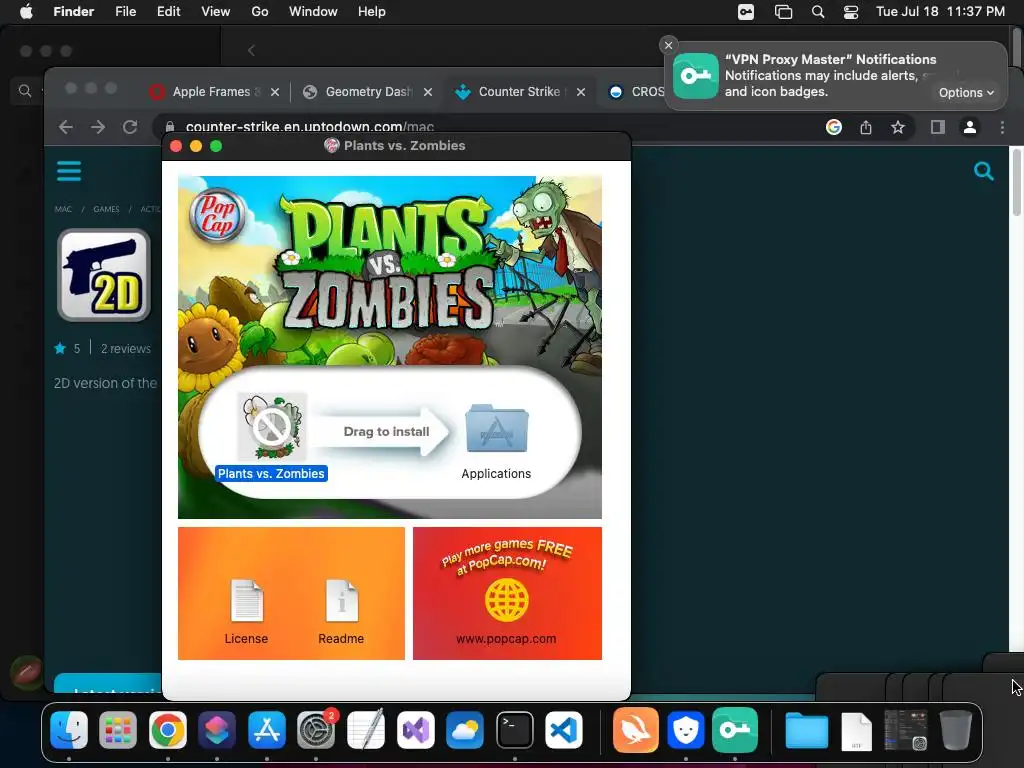Screen dimensions: 1024x768
Task: Open the Edit menu
Action: tap(168, 12)
